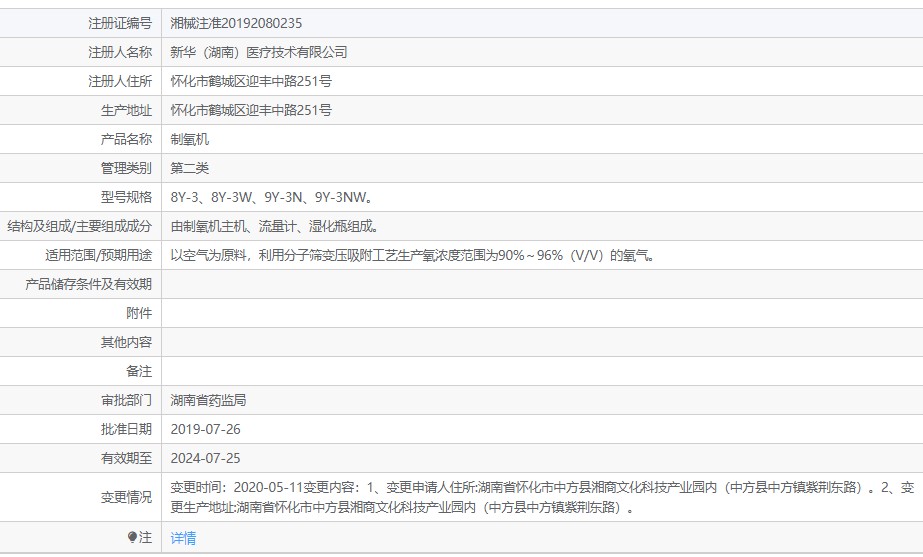Click change record text starting 变更时间：2020-05-11

(542, 498)
